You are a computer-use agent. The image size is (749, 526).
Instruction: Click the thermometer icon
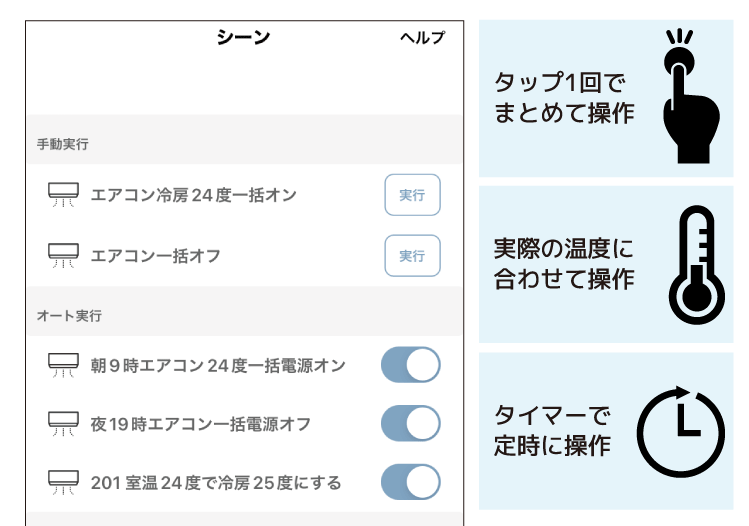pyautogui.click(x=696, y=265)
